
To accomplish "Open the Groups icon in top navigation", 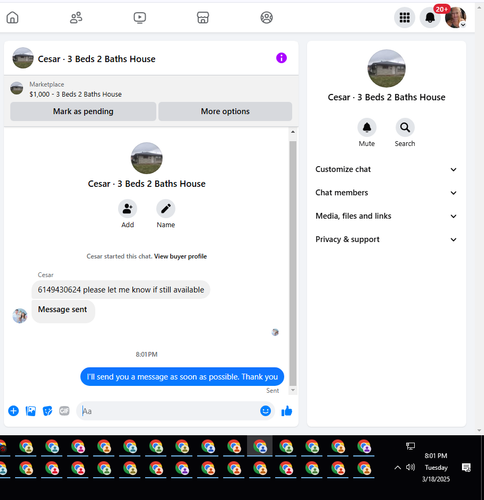I will pos(267,17).
